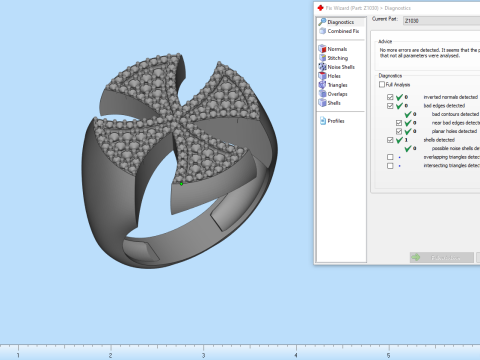This screenshot has width=480, height=360.
Task: Click the ruler mark labeled 3
Action: (203, 355)
